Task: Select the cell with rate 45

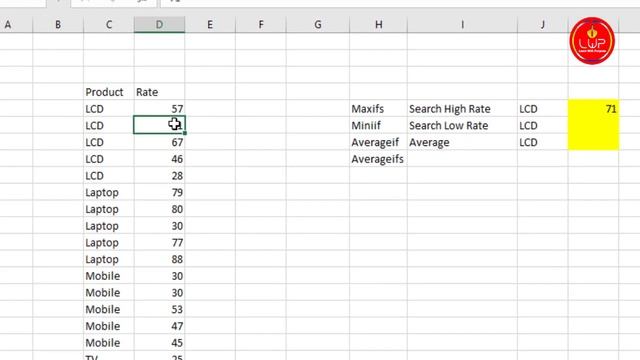Action: 159,342
